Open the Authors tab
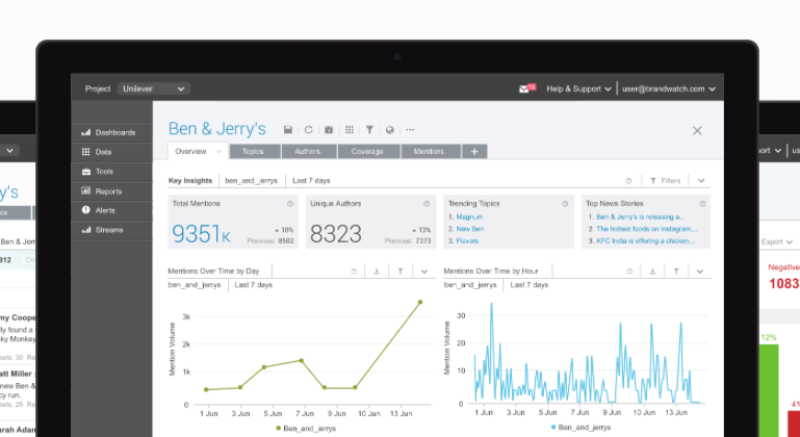This screenshot has width=800, height=437. coord(308,151)
